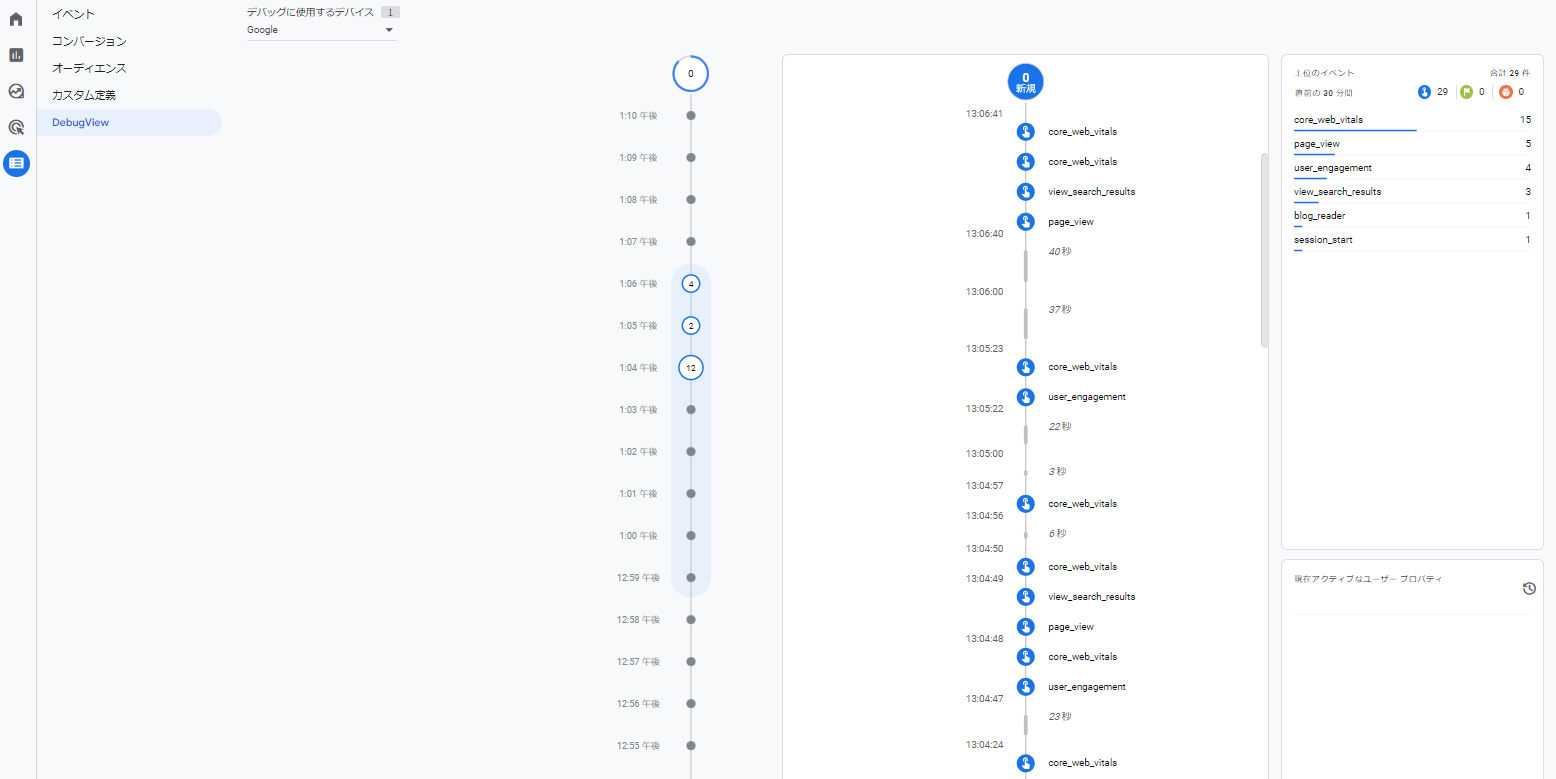Open the Reports bar chart icon
1556x779 pixels.
(16, 55)
